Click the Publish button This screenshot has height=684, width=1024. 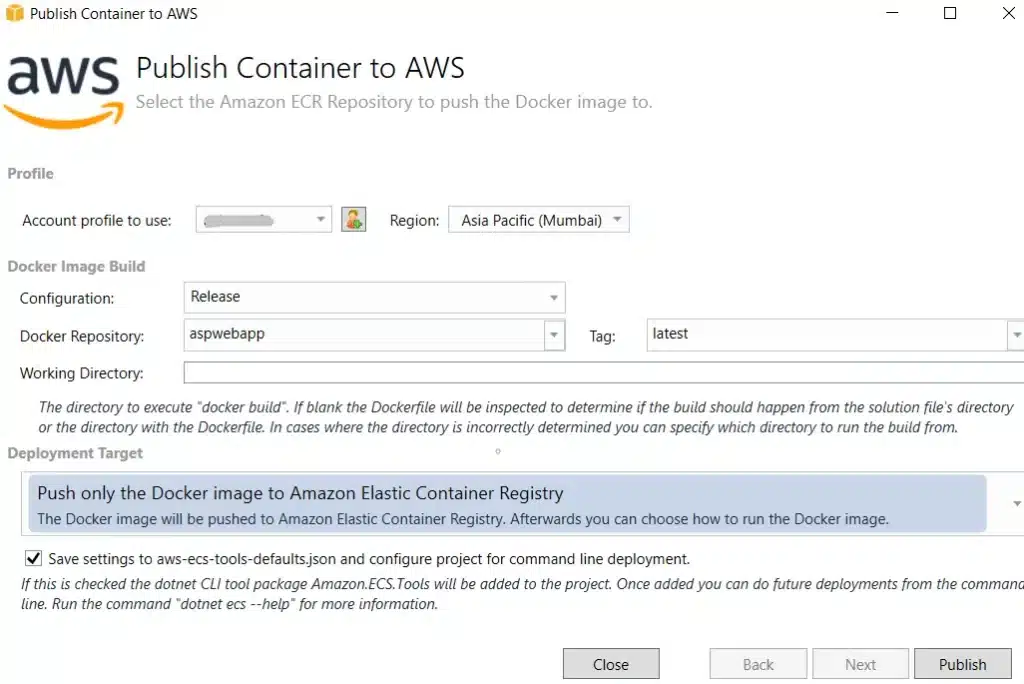tap(963, 664)
